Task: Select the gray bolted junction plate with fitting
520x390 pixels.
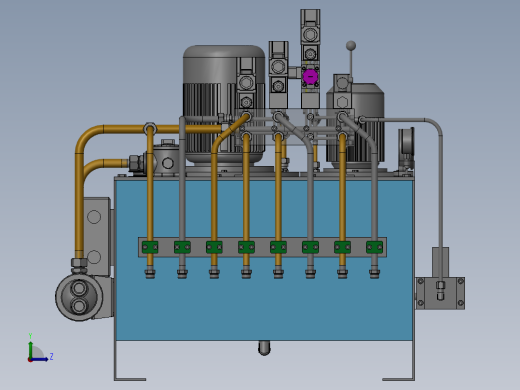Action: (440, 293)
